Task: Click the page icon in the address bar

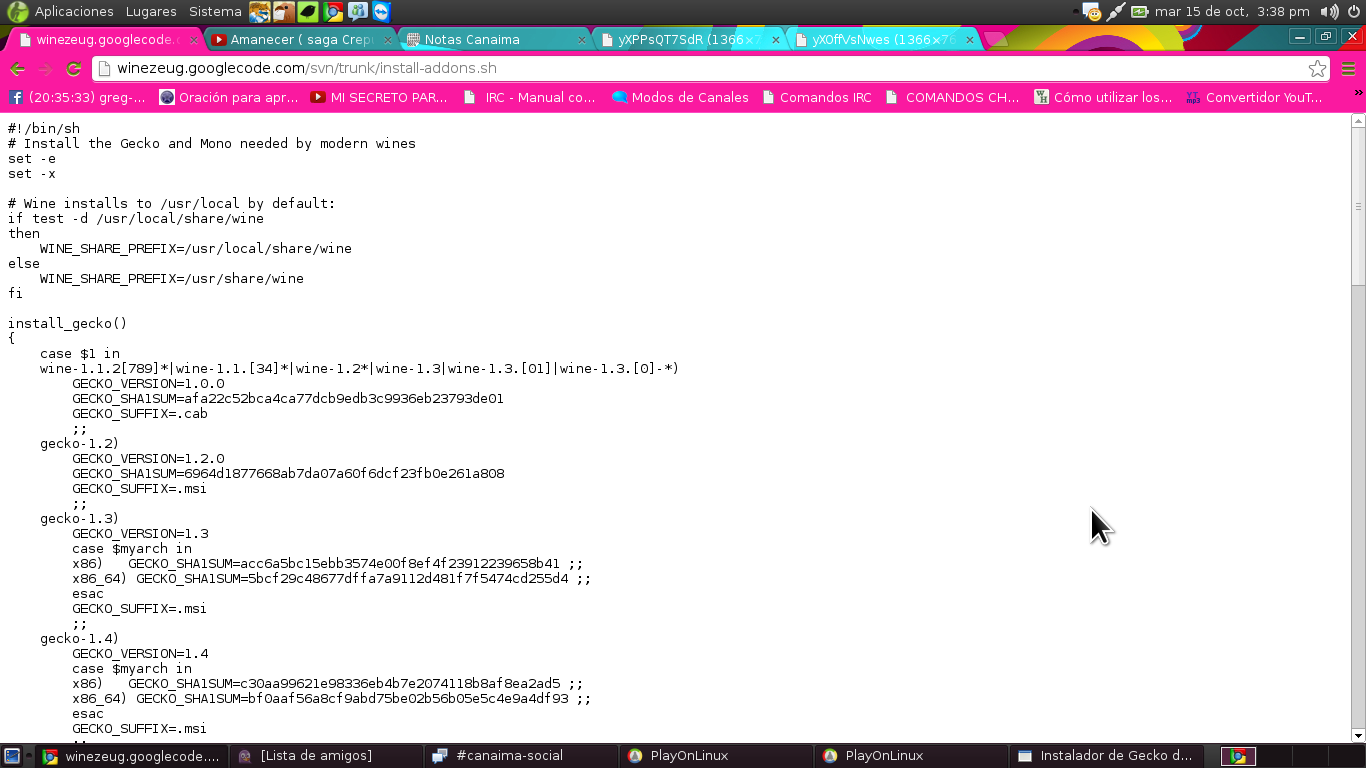Action: pos(104,69)
